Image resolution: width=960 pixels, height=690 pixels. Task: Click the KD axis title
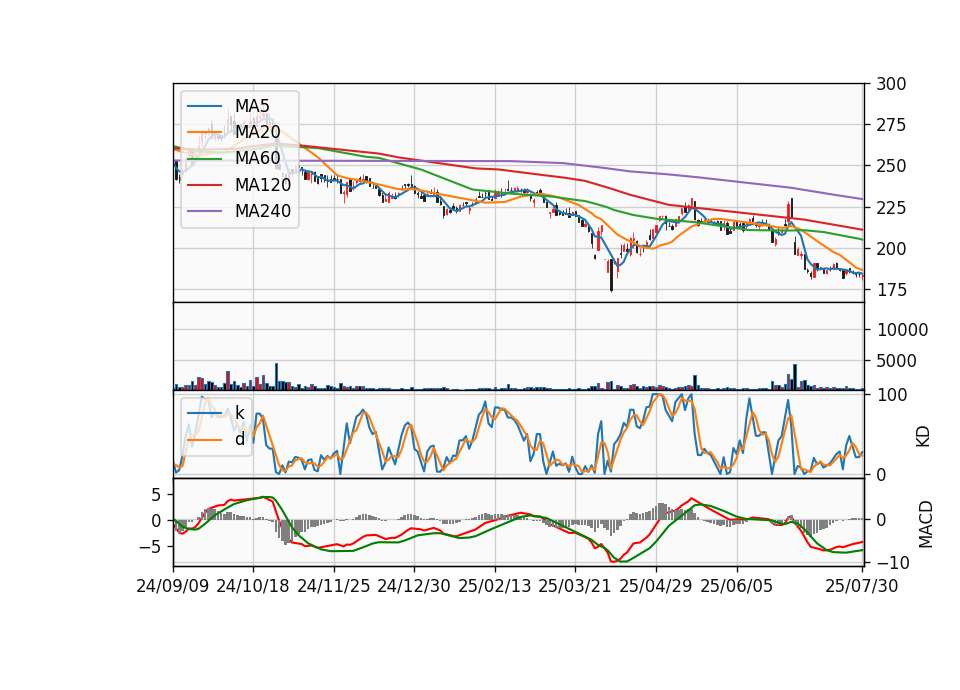point(923,437)
